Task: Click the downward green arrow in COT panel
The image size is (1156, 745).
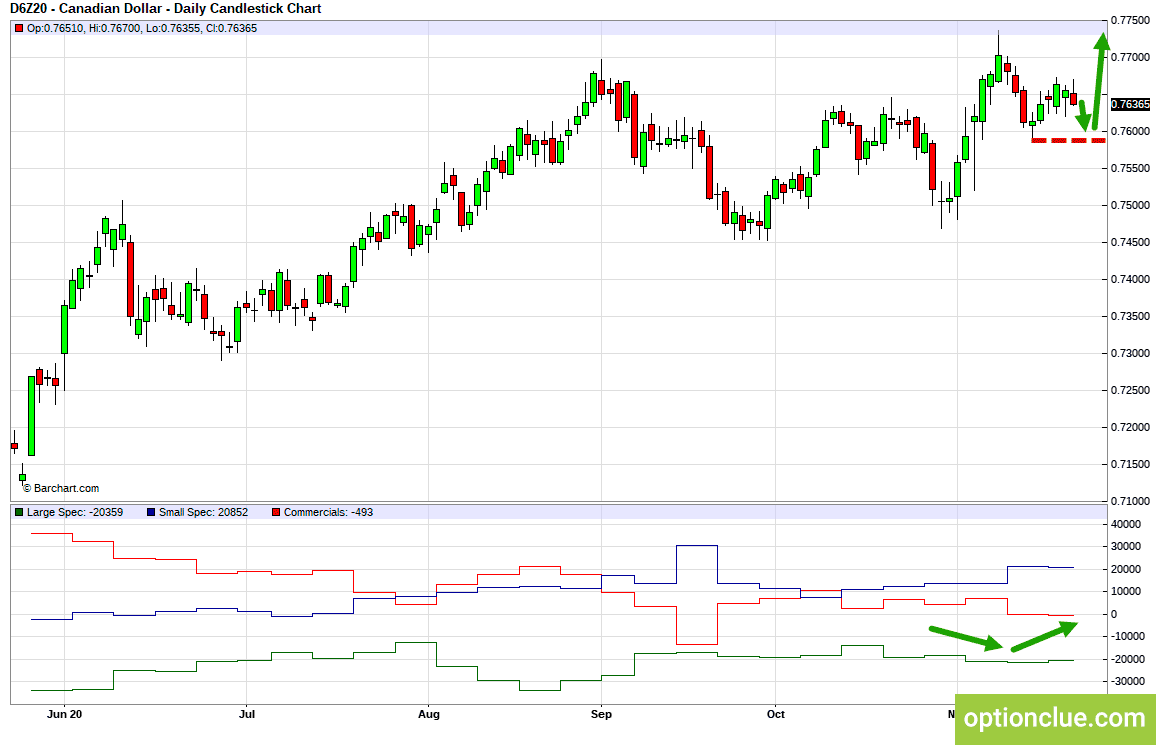Action: pos(967,638)
